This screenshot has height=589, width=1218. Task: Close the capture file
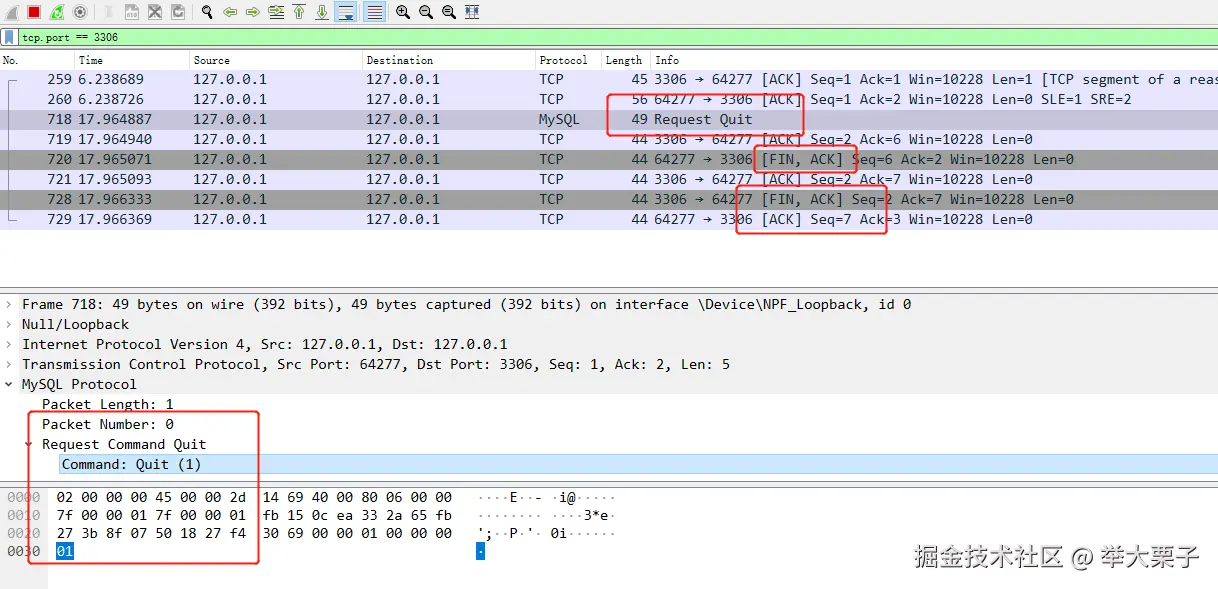155,12
